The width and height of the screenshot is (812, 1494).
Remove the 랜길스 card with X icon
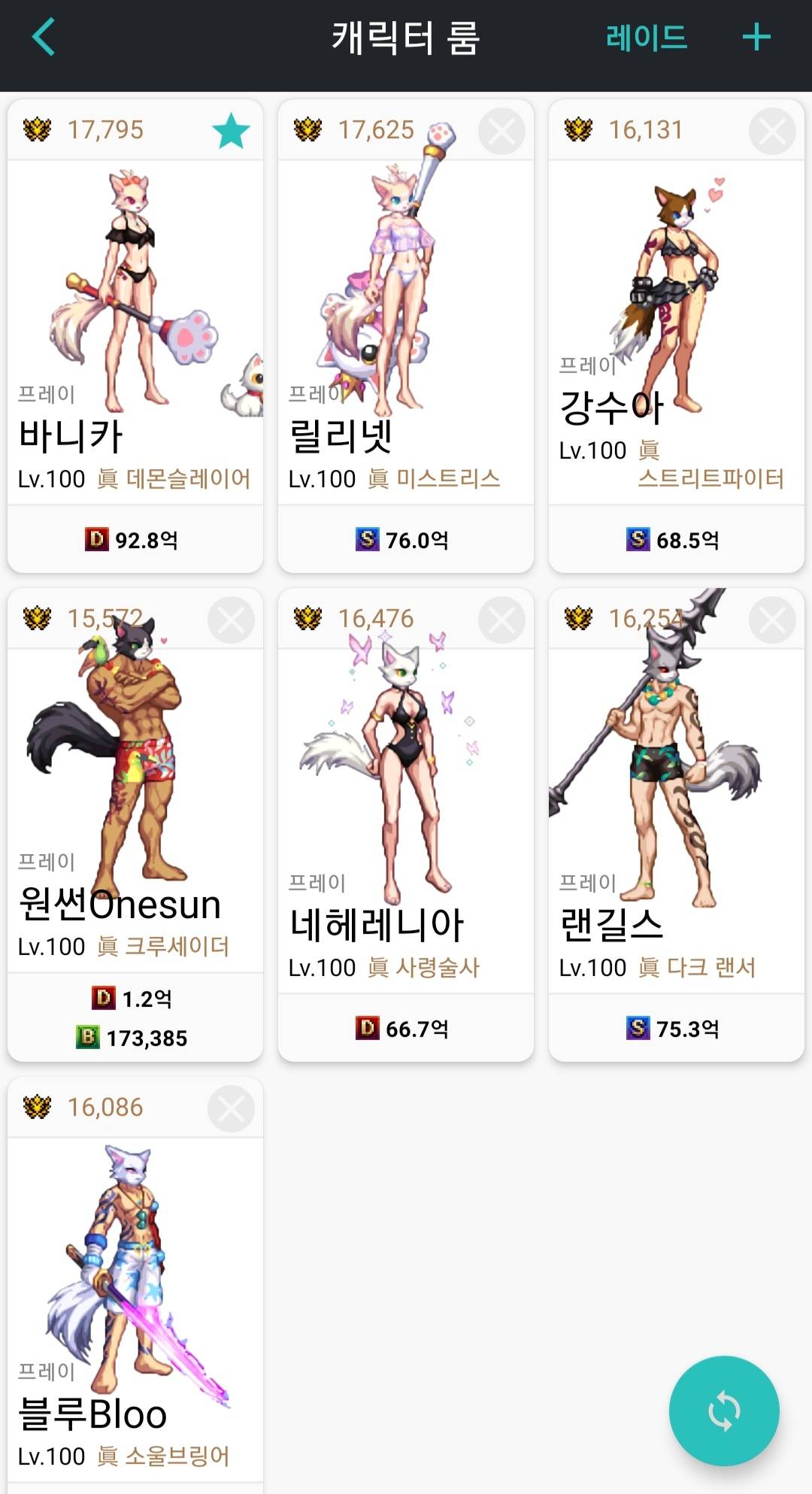pyautogui.click(x=772, y=620)
